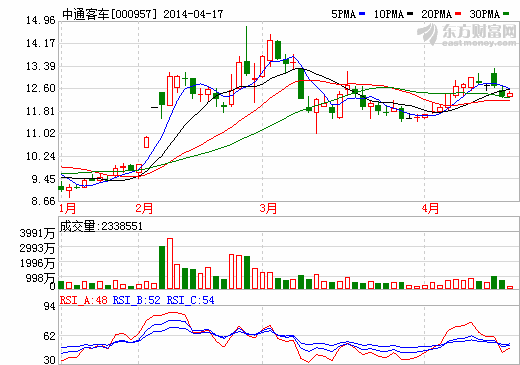
Task: Click the 1996万 volume axis label
Action: [x=37, y=263]
